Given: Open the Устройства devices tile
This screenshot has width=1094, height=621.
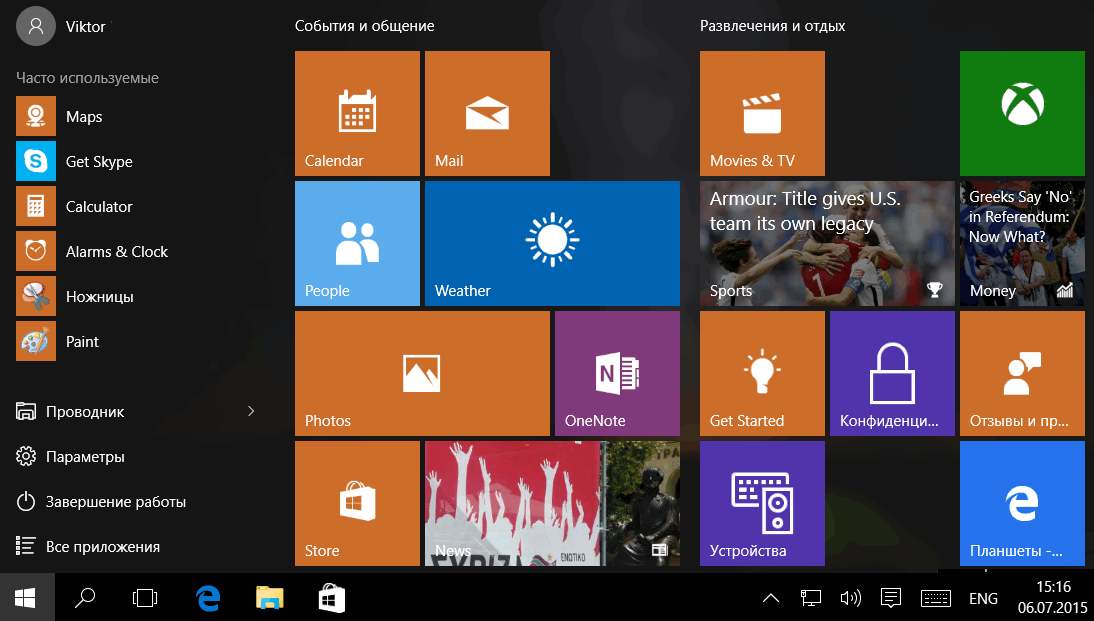Looking at the screenshot, I should [x=762, y=503].
